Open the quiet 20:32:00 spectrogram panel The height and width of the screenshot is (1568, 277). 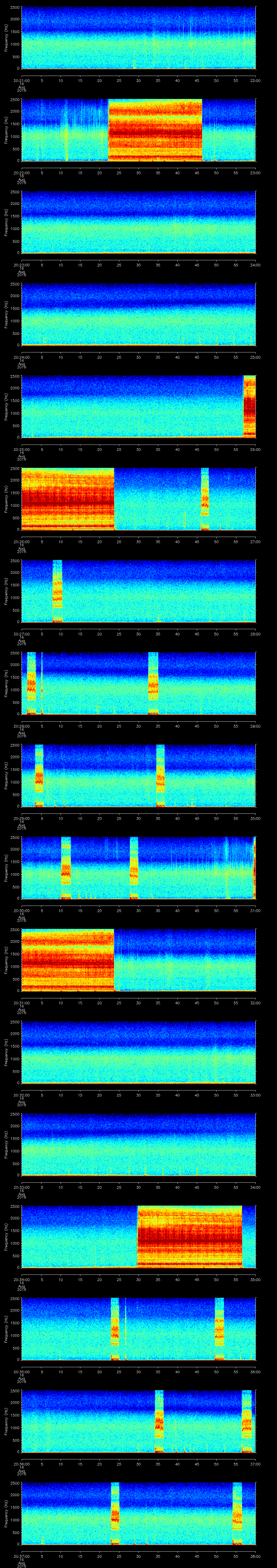(x=138, y=1052)
